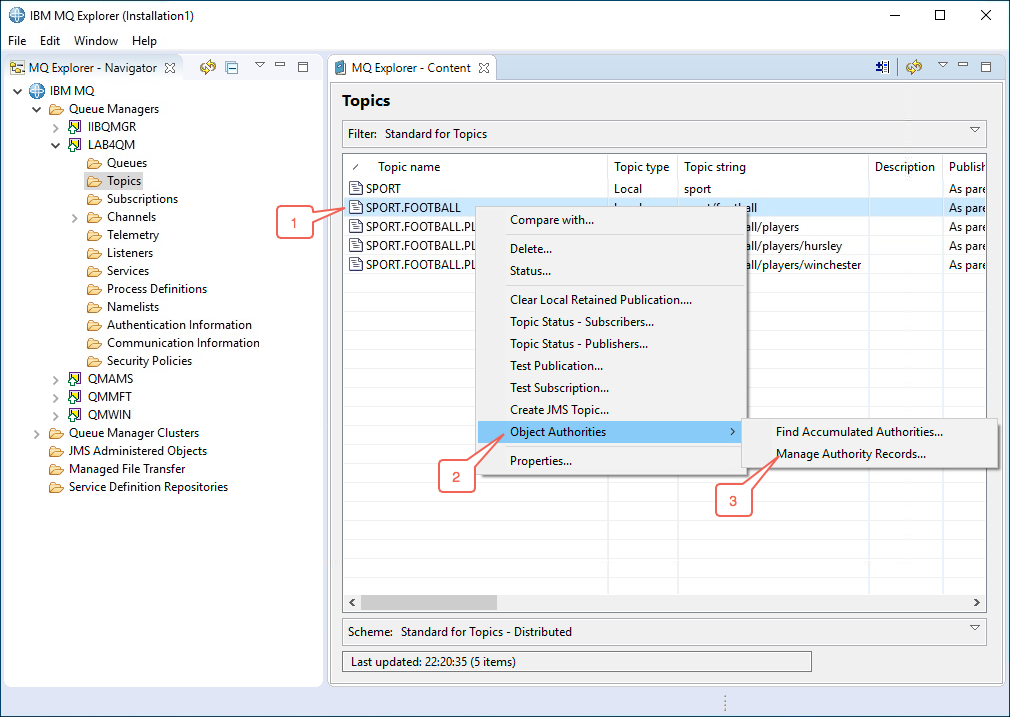Open the Window menu
Screen dimensions: 1010x717
(96, 41)
